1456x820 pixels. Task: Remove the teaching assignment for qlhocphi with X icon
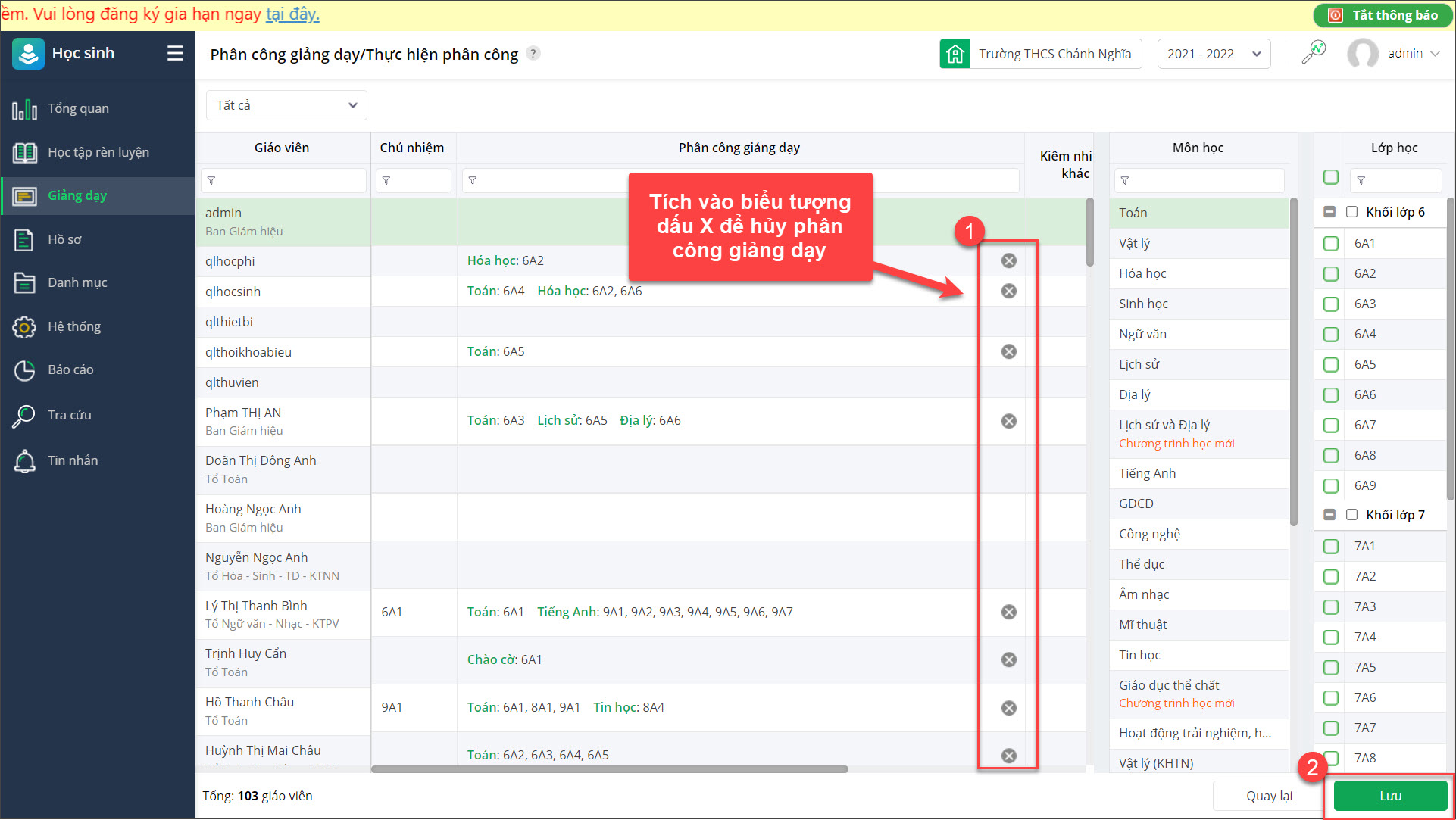pos(1008,260)
